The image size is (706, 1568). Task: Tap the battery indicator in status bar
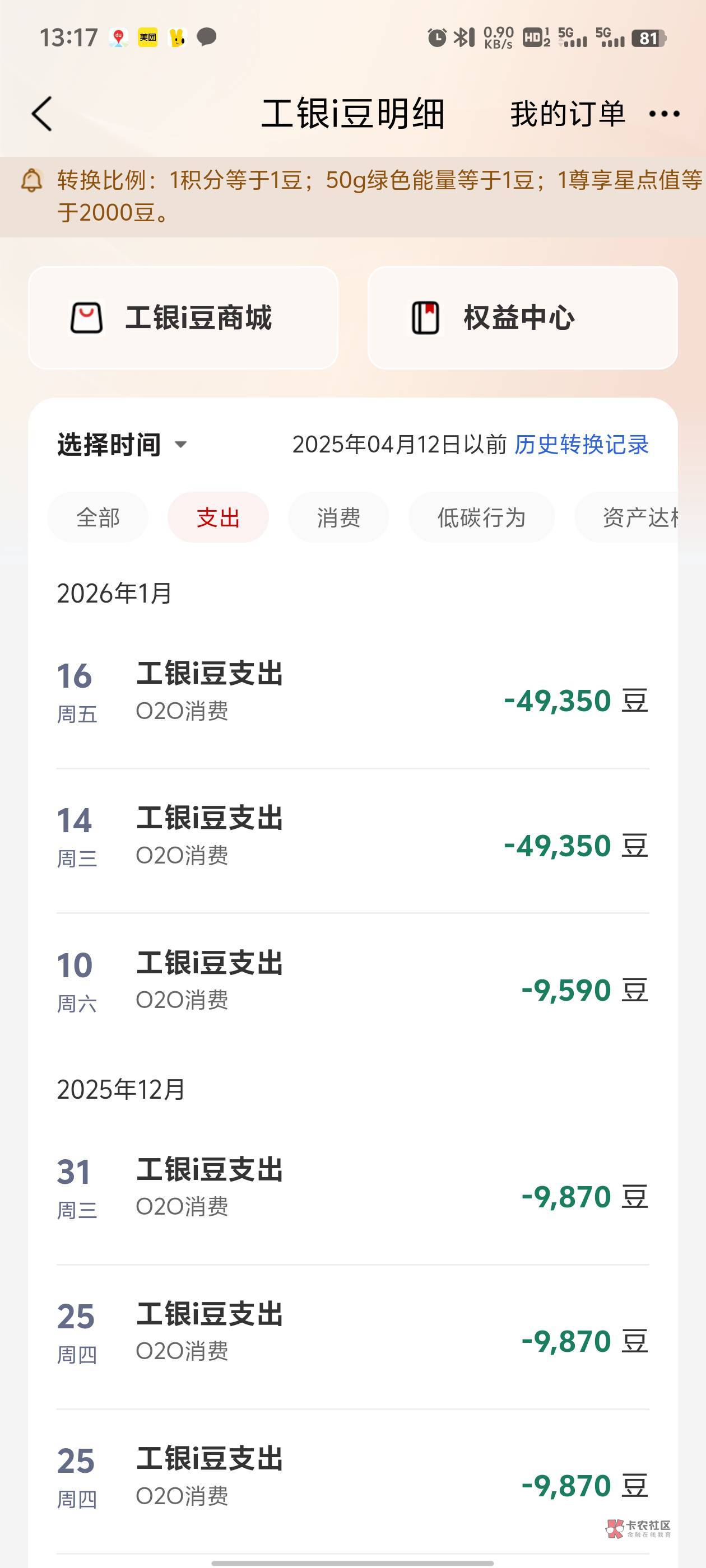(x=649, y=38)
